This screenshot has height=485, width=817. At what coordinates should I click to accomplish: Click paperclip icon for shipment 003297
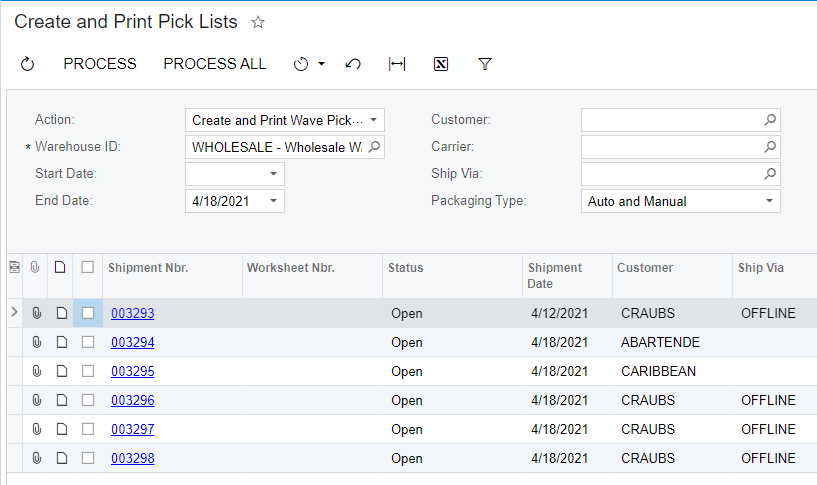point(36,429)
